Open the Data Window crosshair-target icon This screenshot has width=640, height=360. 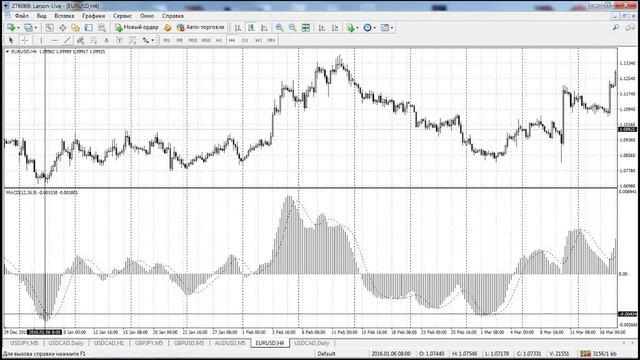[x=62, y=28]
